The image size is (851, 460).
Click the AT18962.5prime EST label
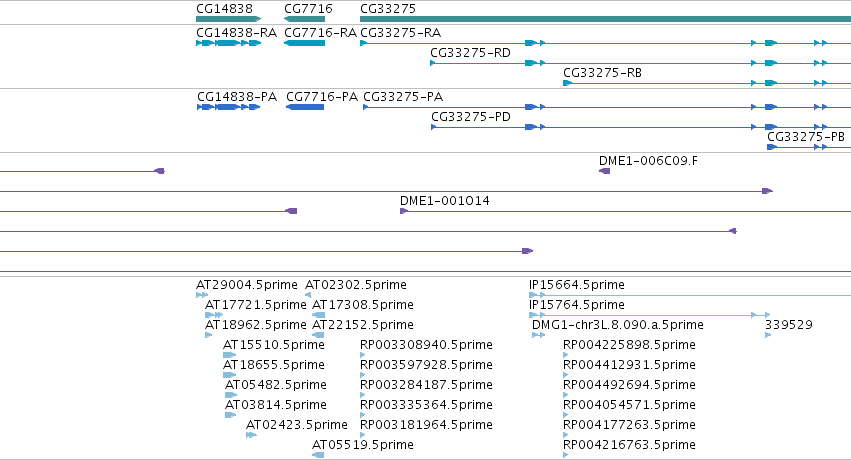click(x=256, y=325)
